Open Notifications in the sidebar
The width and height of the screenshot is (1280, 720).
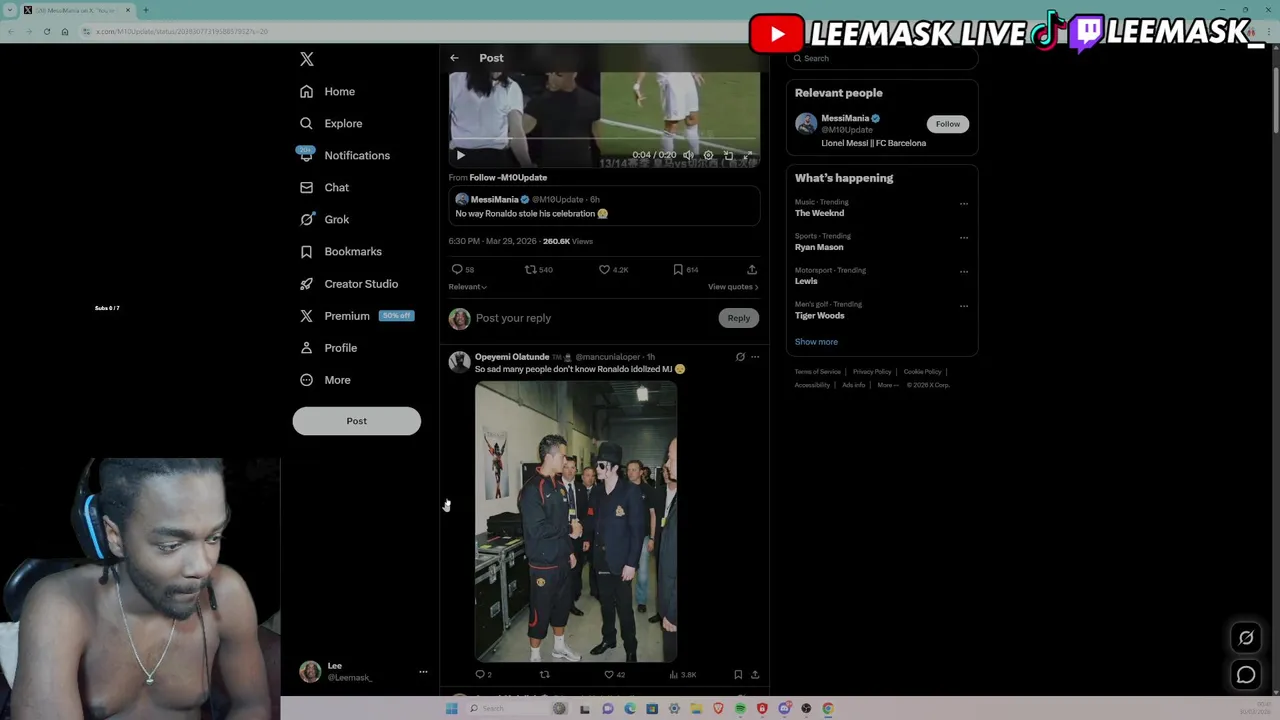[x=344, y=156]
